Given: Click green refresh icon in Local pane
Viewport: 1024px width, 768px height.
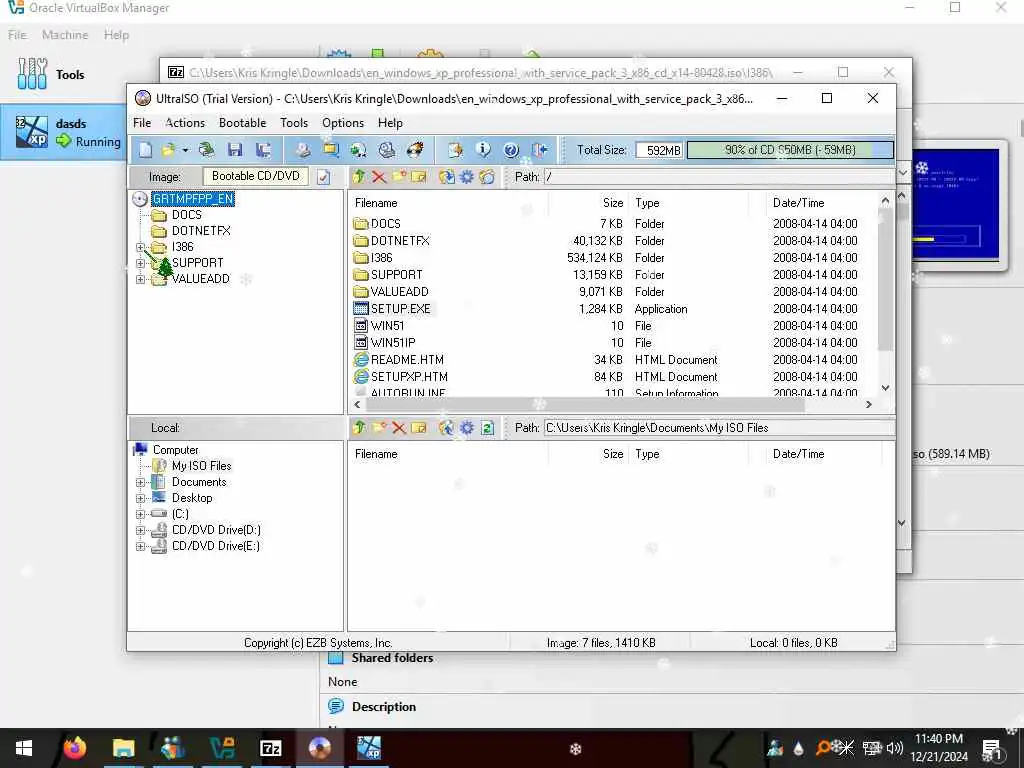Looking at the screenshot, I should pyautogui.click(x=487, y=428).
